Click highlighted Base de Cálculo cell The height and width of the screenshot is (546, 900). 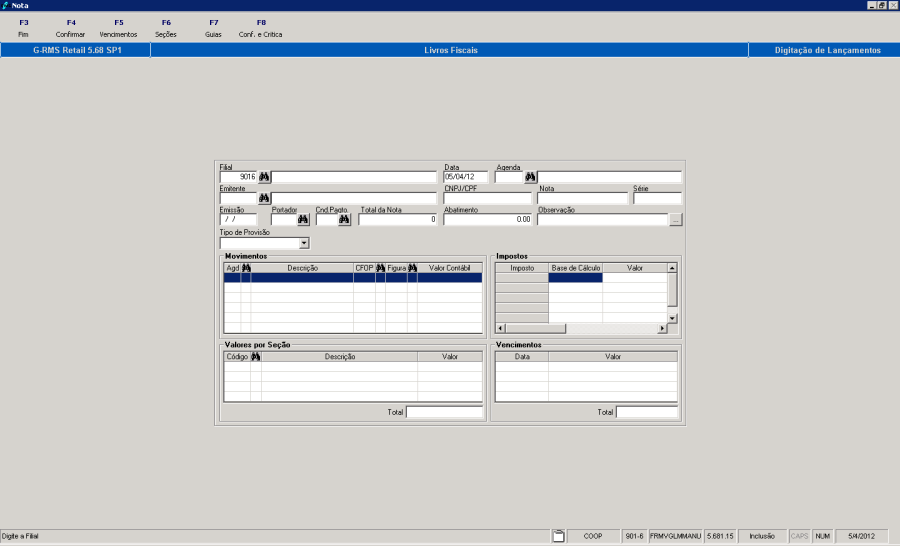[576, 278]
